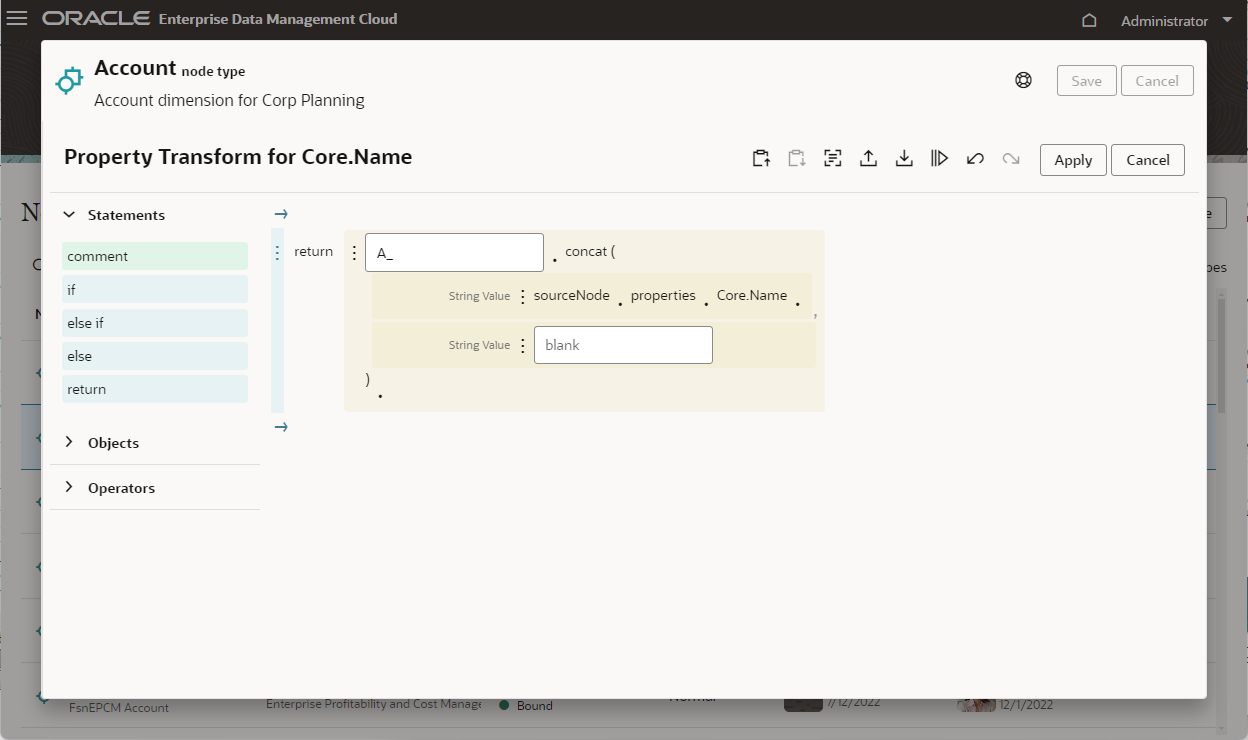Expand the Objects section

tap(69, 442)
